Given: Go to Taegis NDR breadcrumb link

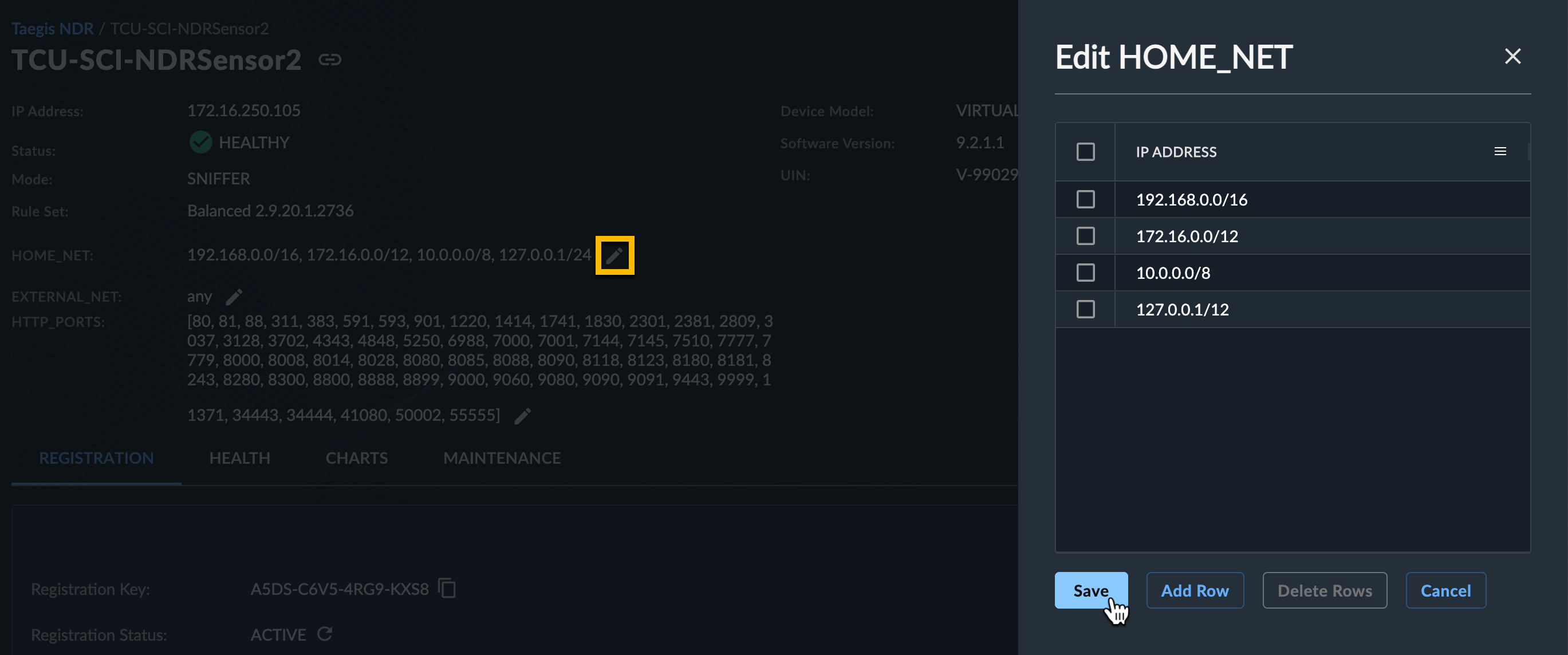Looking at the screenshot, I should [52, 29].
